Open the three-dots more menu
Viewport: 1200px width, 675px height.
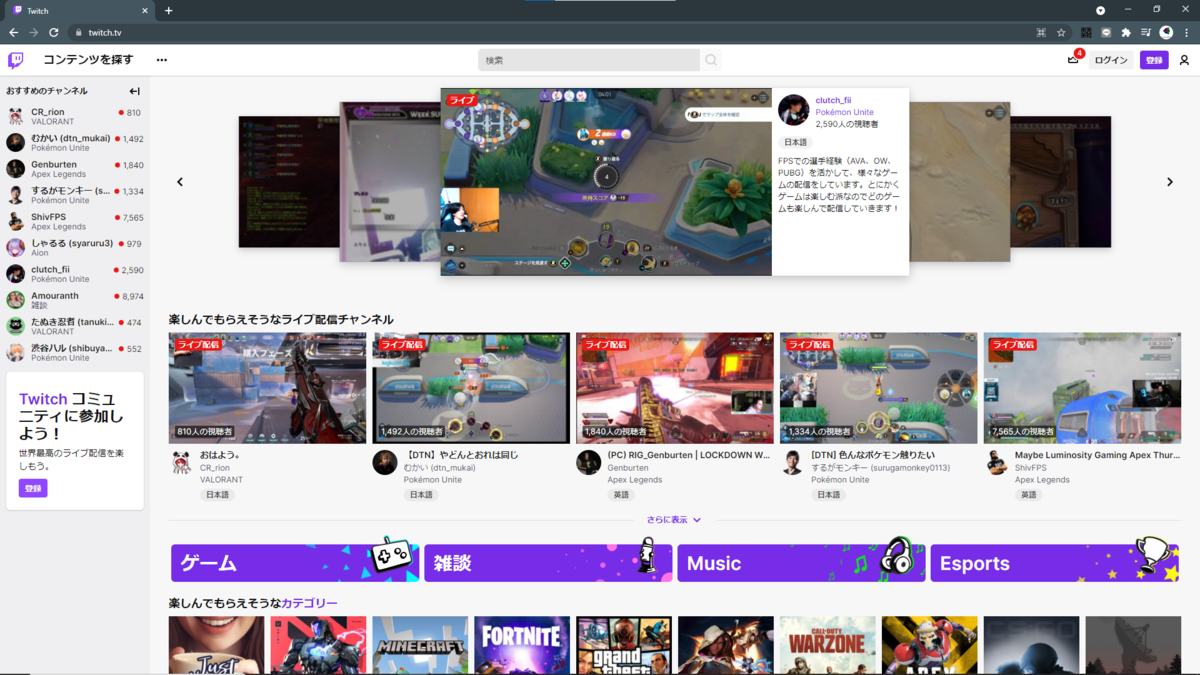tap(162, 60)
